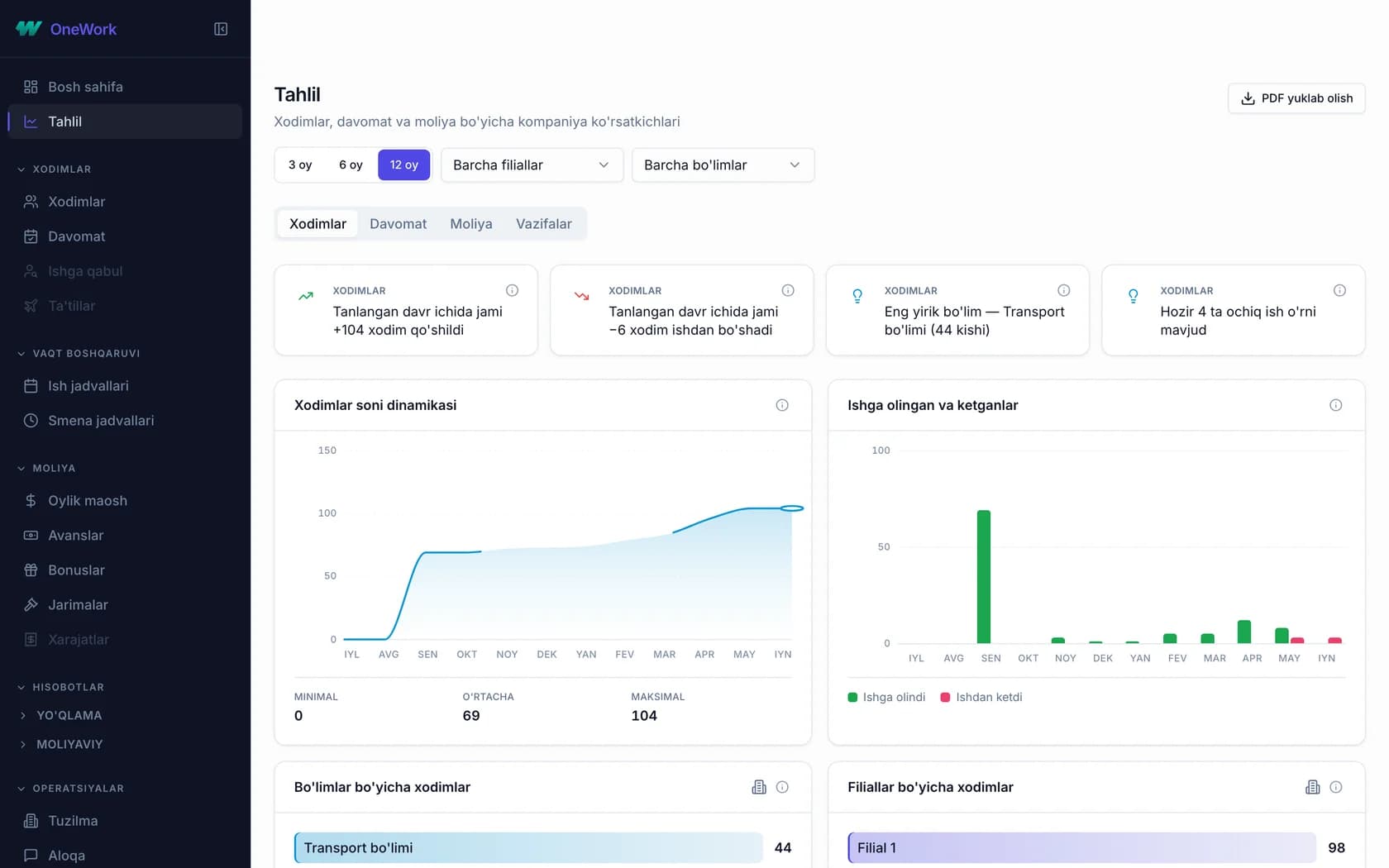Click PDF yuklab olish button

1296,98
